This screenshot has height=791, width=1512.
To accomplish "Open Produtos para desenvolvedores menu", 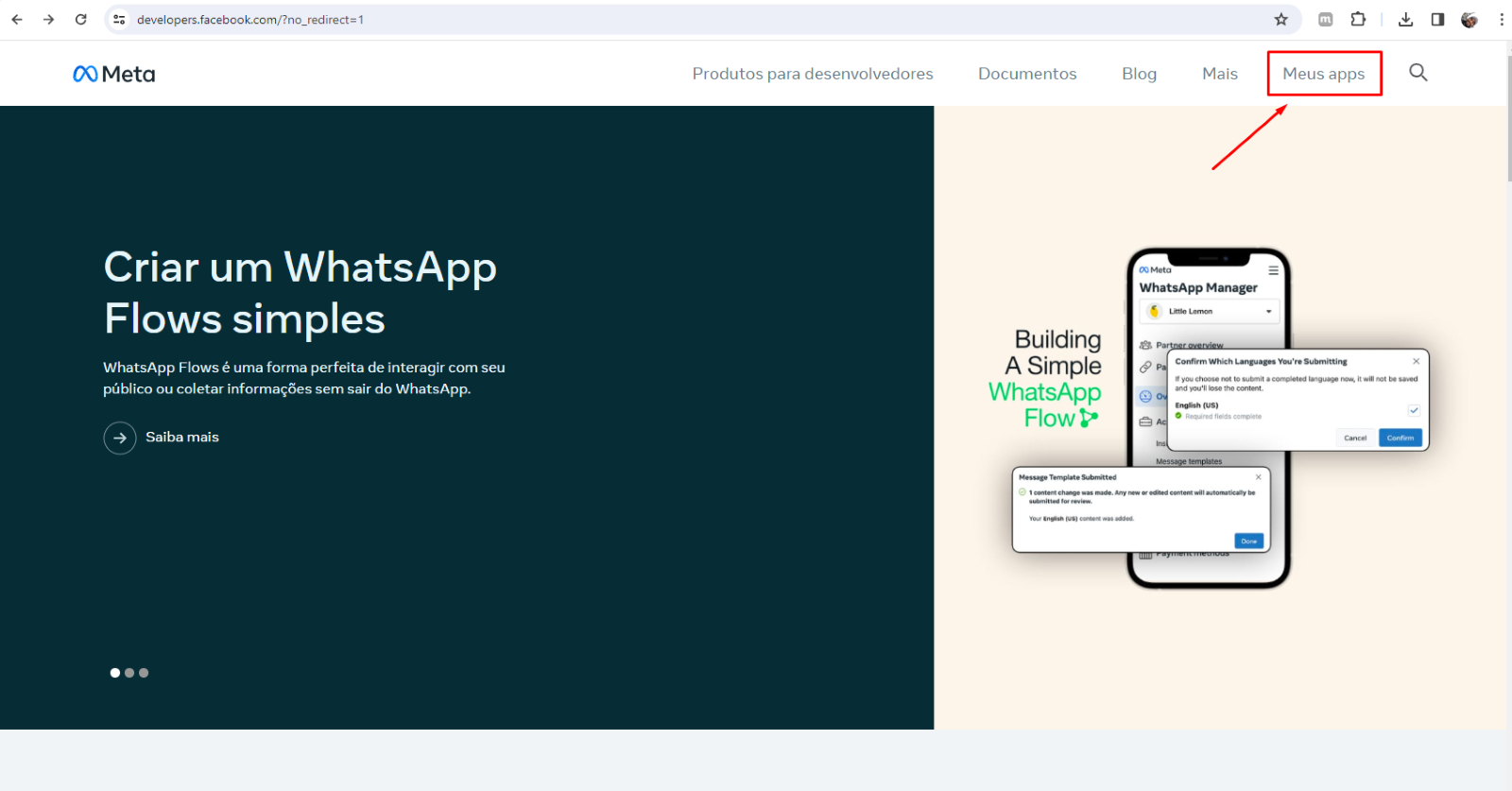I will click(813, 74).
